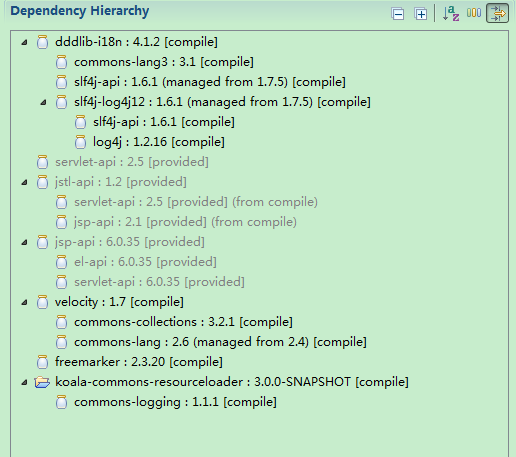Select el-api : 6.0.35 [provided]
The width and height of the screenshot is (516, 457).
point(145,262)
